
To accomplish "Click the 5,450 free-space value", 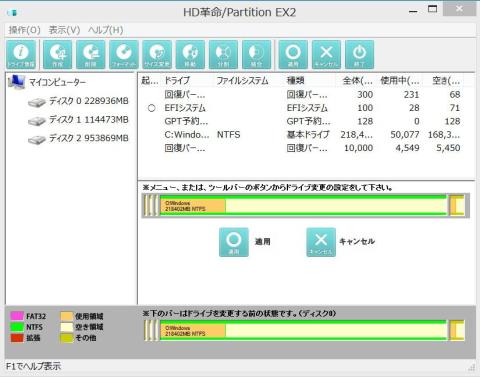I will point(448,148).
